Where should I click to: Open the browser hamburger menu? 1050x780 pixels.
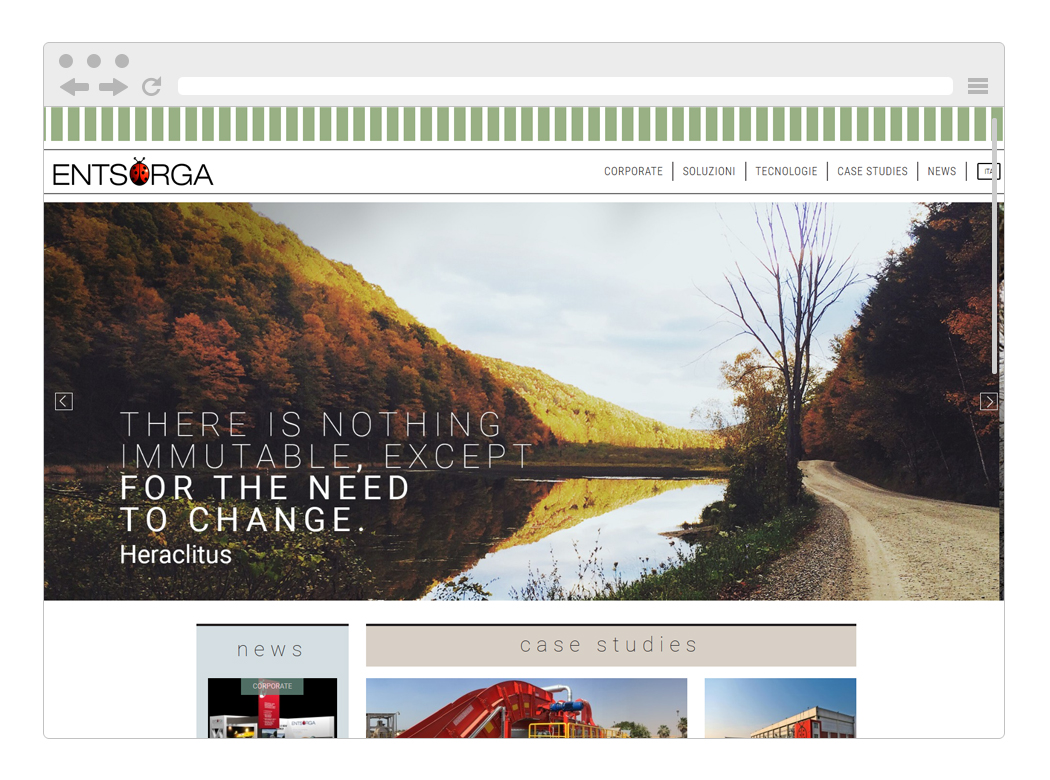(977, 86)
